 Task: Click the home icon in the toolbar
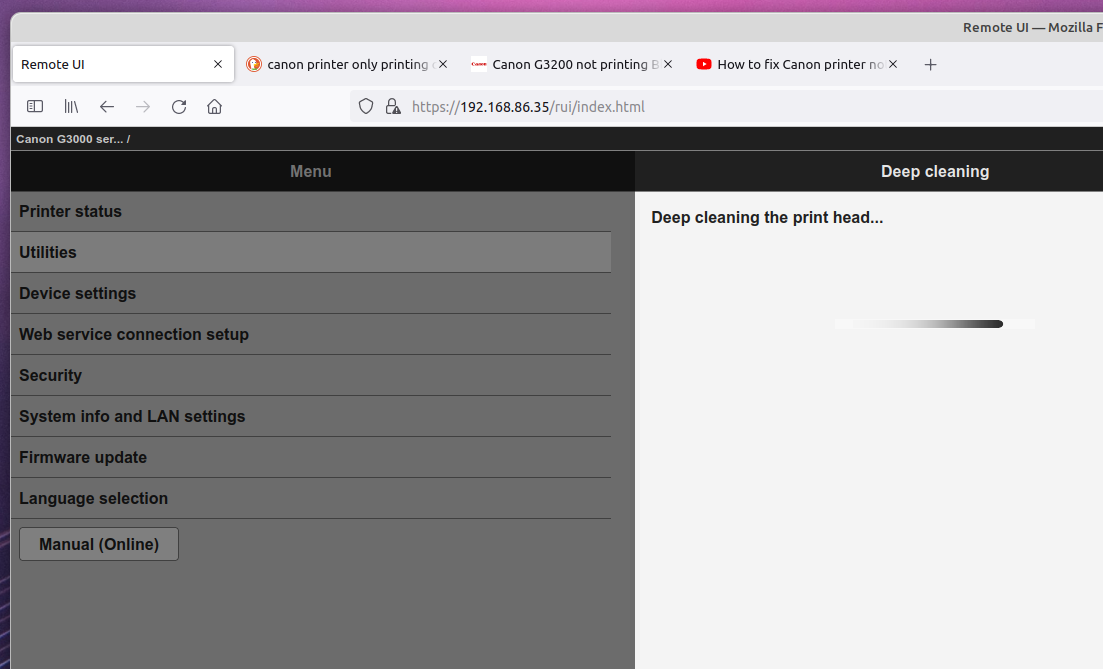[x=214, y=106]
